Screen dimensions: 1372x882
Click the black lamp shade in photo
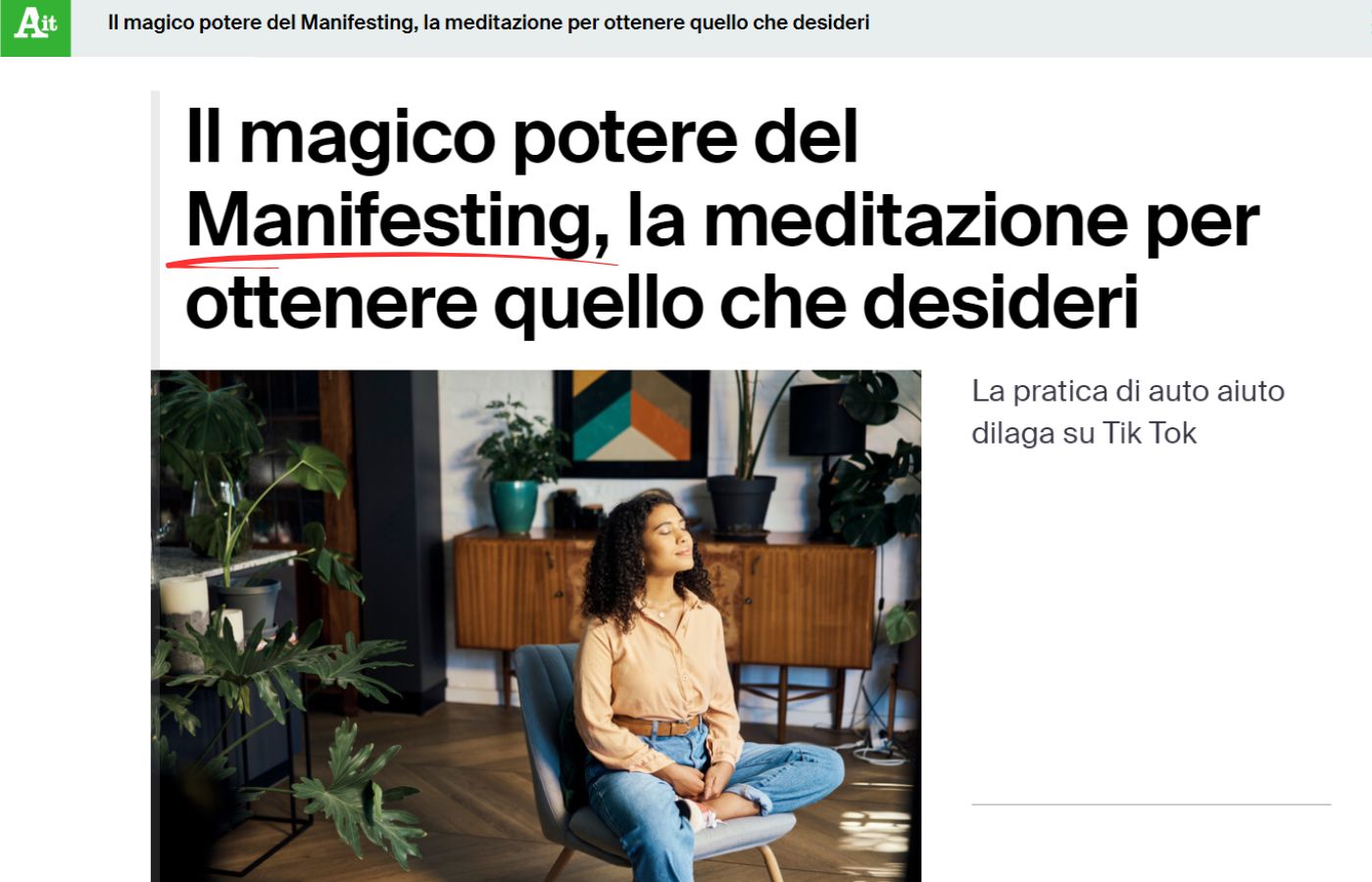coord(828,419)
